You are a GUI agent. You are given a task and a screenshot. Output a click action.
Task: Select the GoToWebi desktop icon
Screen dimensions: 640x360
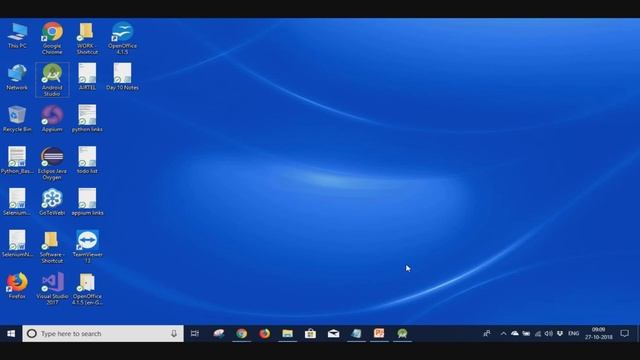tap(52, 202)
